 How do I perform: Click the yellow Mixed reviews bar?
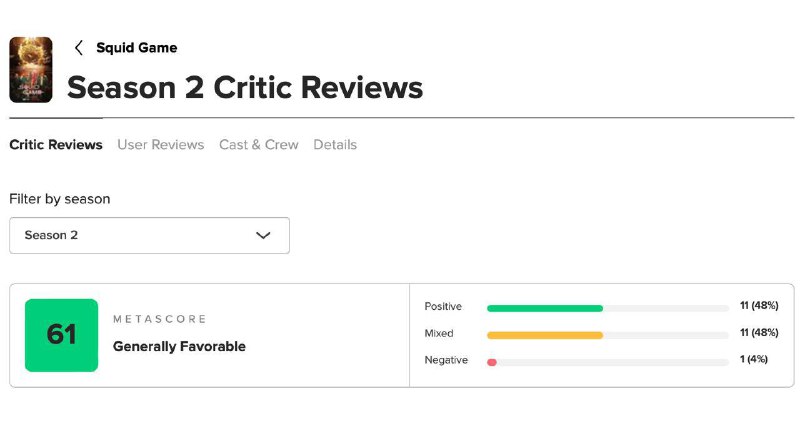(545, 335)
